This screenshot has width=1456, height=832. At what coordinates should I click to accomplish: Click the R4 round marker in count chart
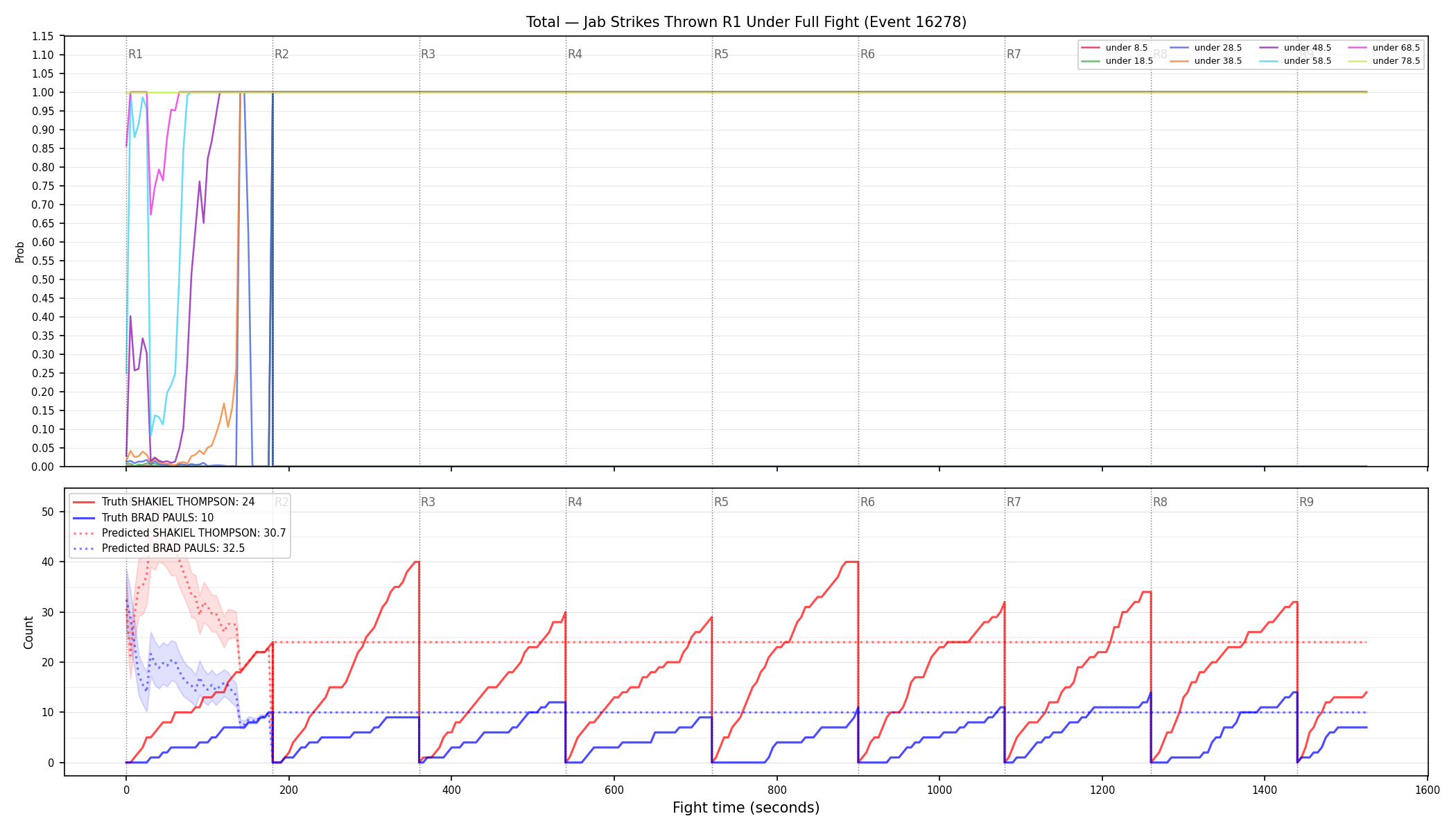pyautogui.click(x=575, y=502)
